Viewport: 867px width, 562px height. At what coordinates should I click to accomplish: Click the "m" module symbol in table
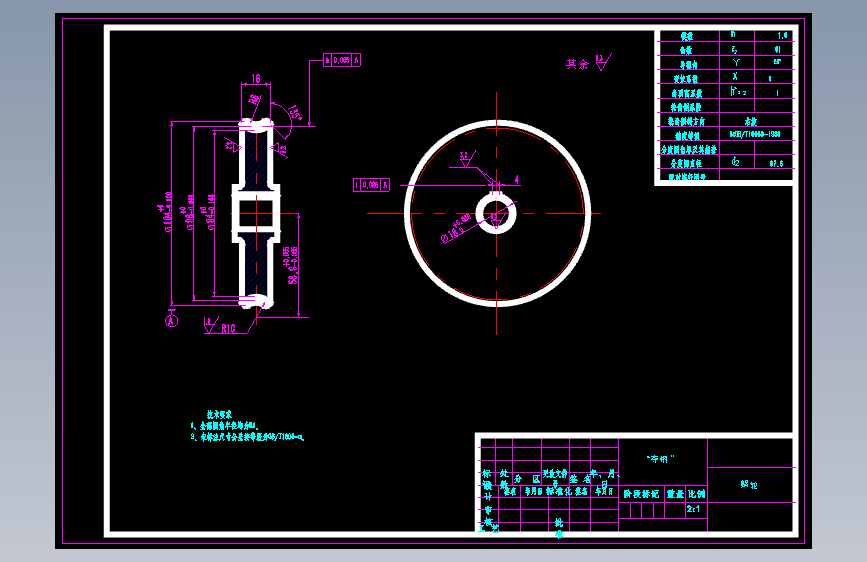point(733,34)
